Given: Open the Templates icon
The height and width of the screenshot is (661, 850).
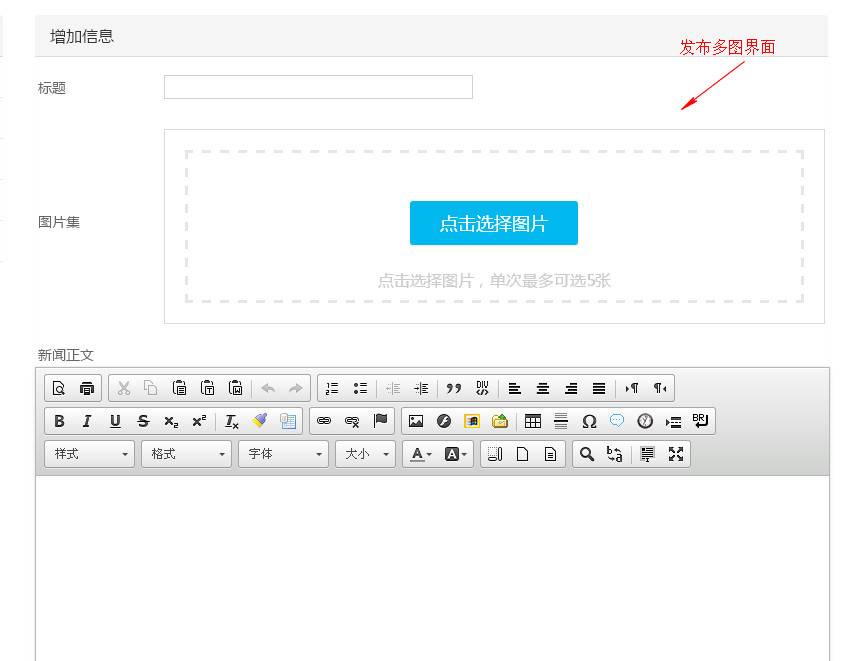Looking at the screenshot, I should [x=550, y=454].
